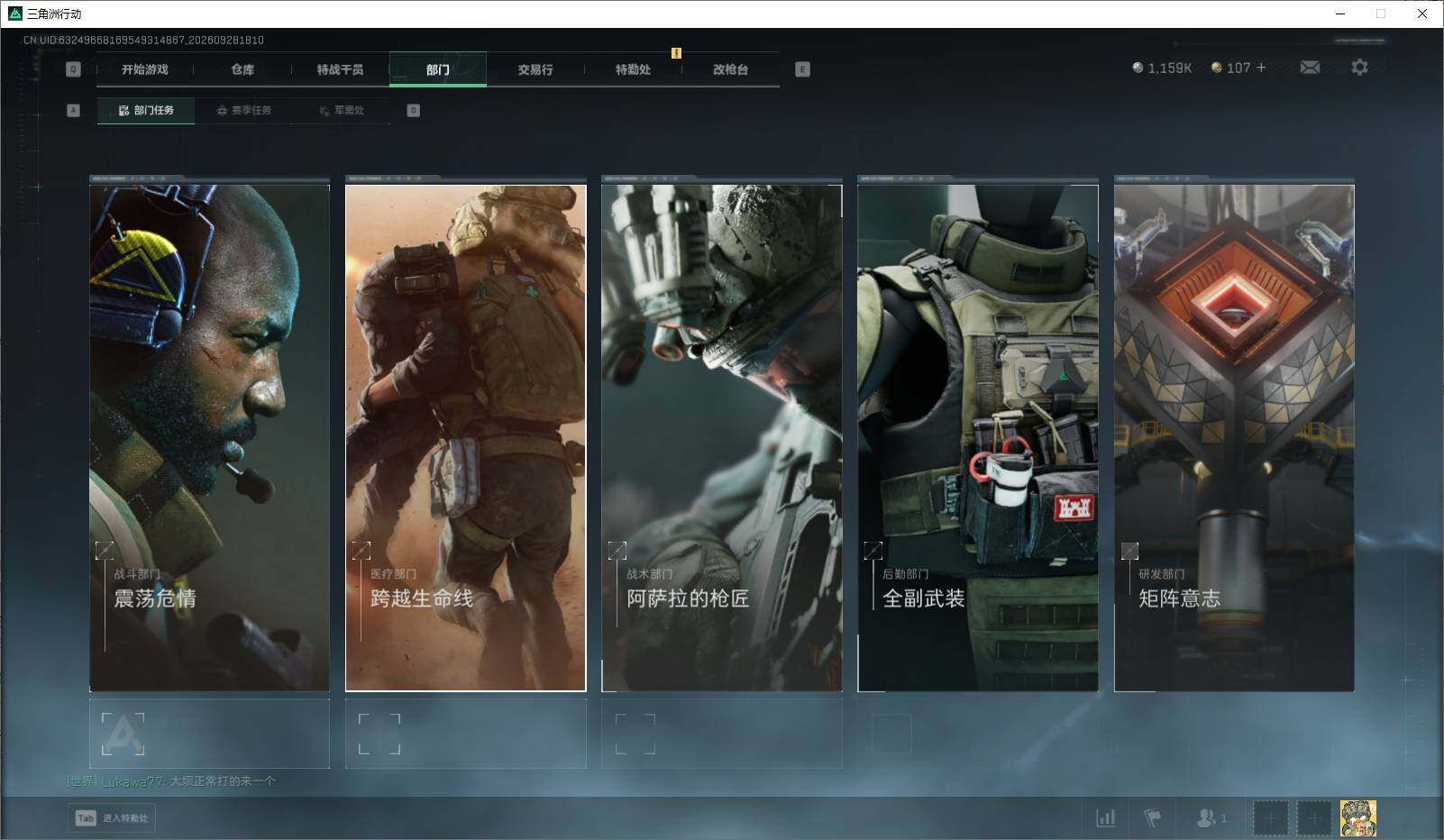Open settings with the gear icon
Screen dimensions: 1444x840
pos(1359,68)
